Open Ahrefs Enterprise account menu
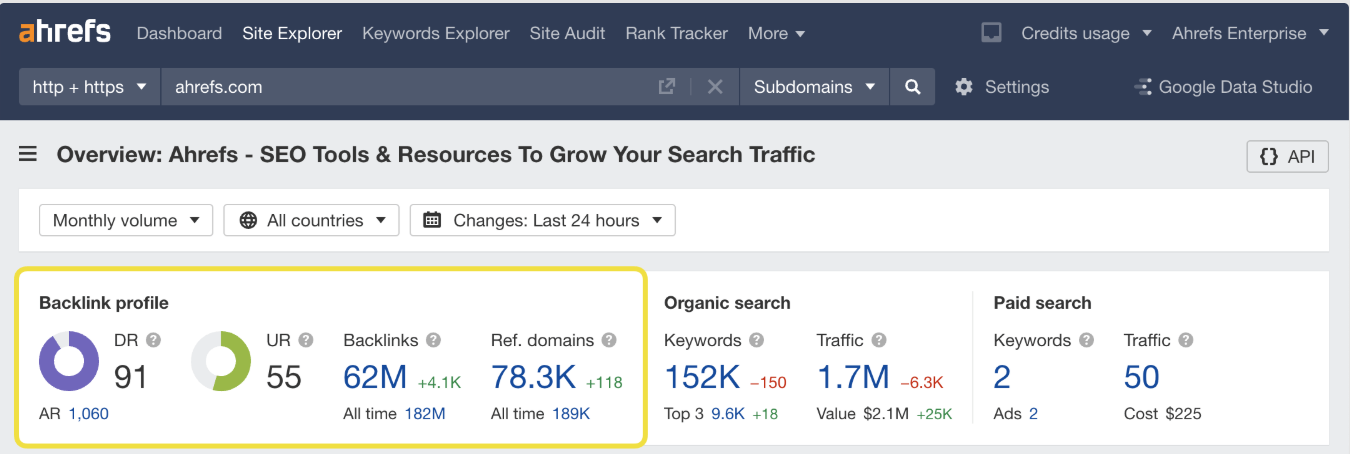 tap(1250, 33)
